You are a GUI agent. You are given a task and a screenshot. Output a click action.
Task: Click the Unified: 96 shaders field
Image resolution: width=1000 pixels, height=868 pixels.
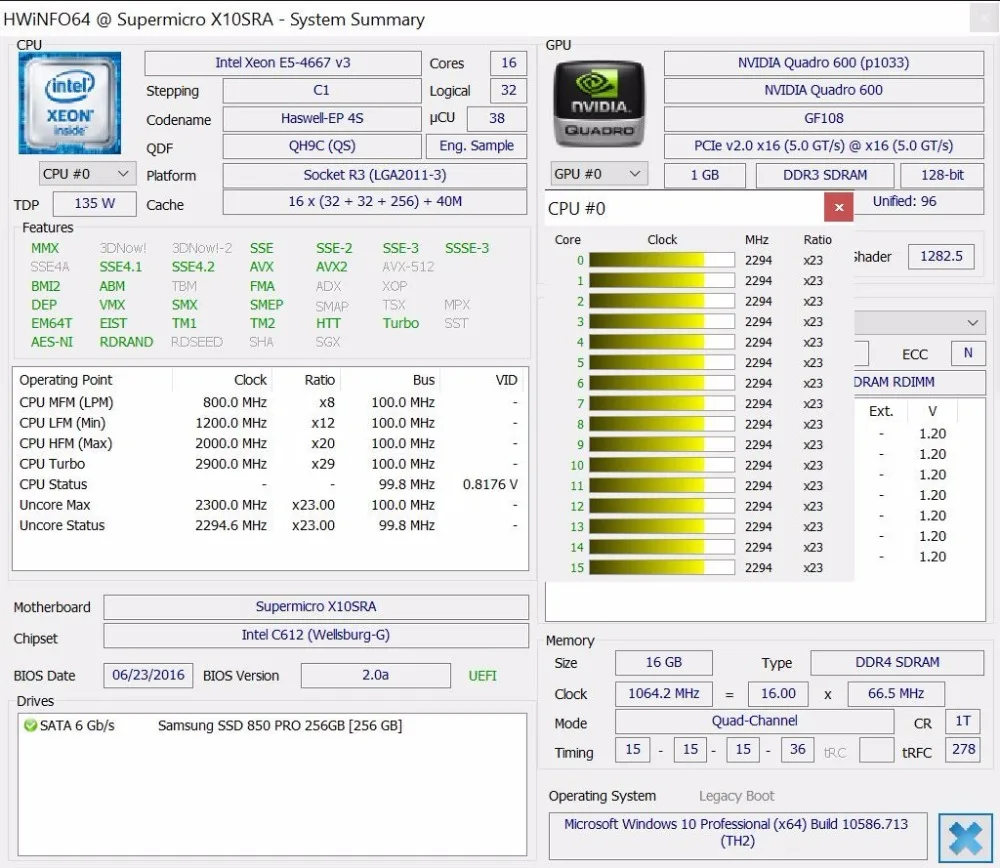click(x=918, y=202)
